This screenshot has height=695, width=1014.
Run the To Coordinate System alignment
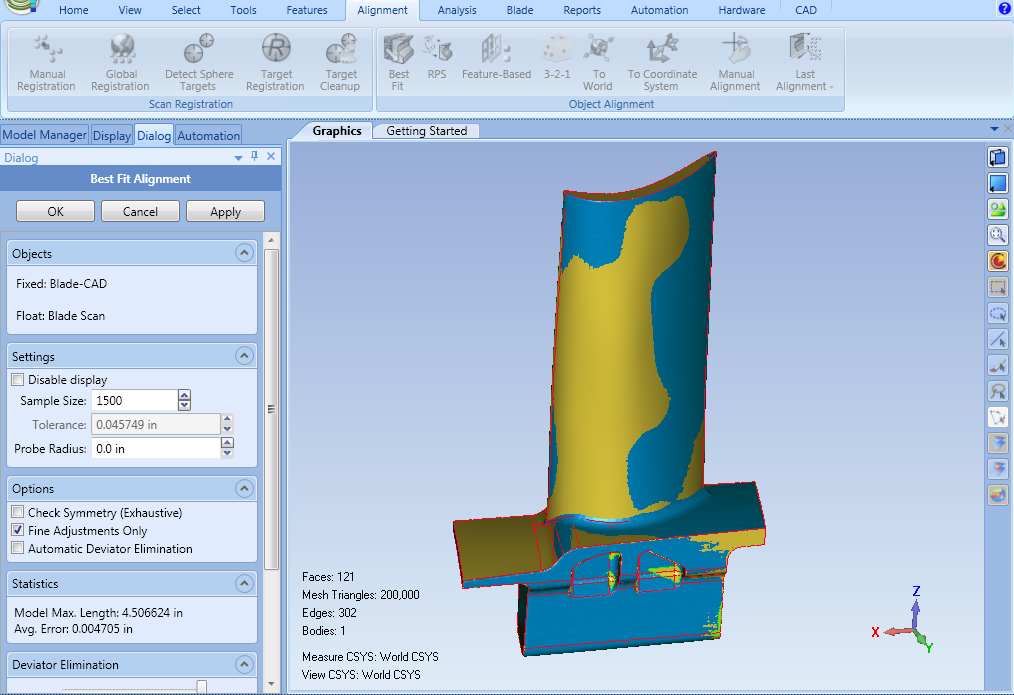pyautogui.click(x=662, y=62)
